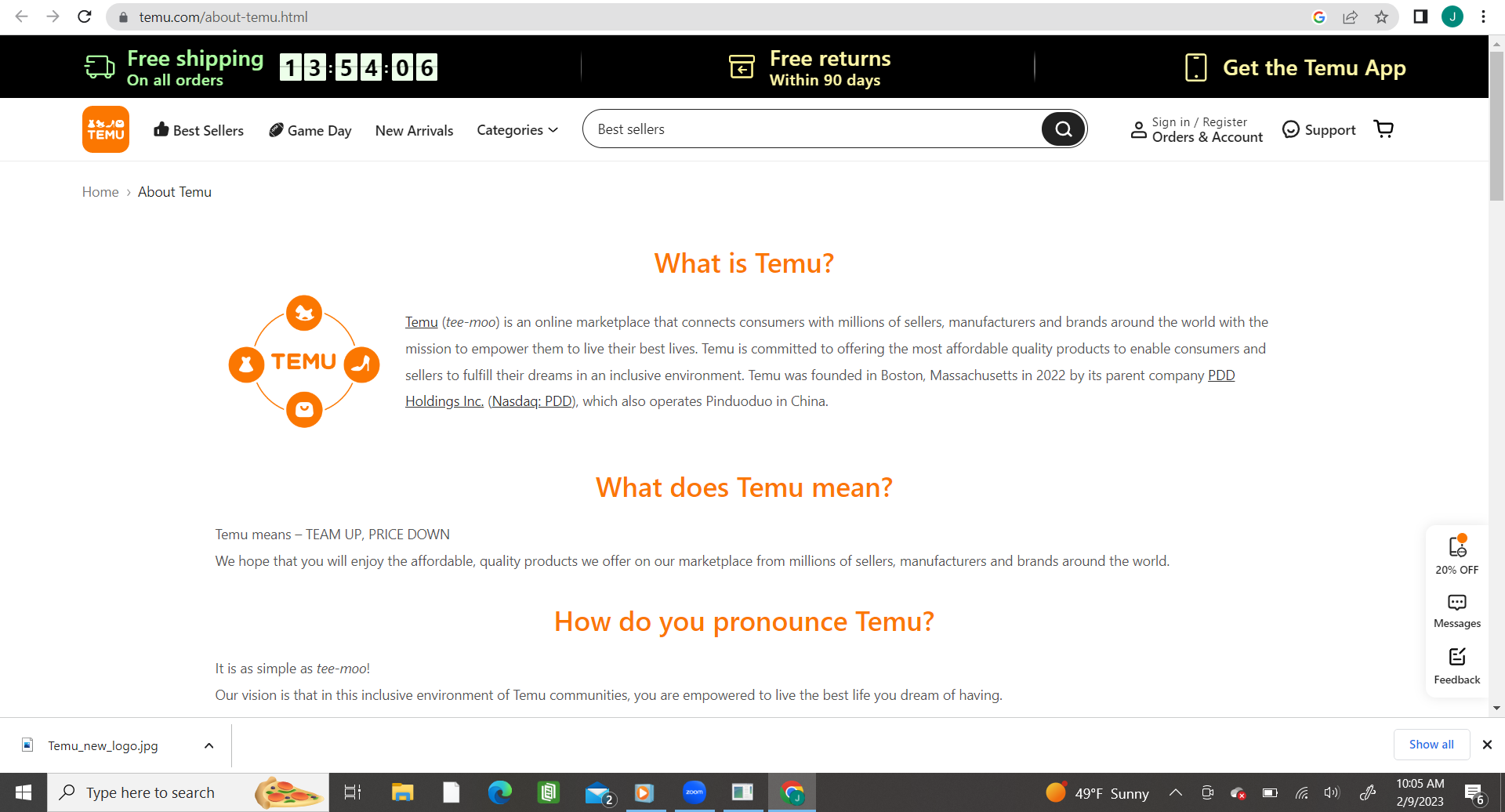Open the Support menu
The width and height of the screenshot is (1505, 812).
tap(1319, 130)
